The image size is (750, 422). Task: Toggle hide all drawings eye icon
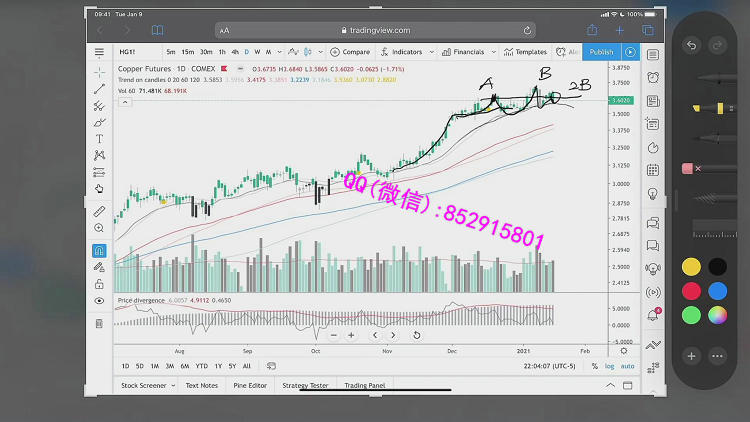tap(99, 300)
